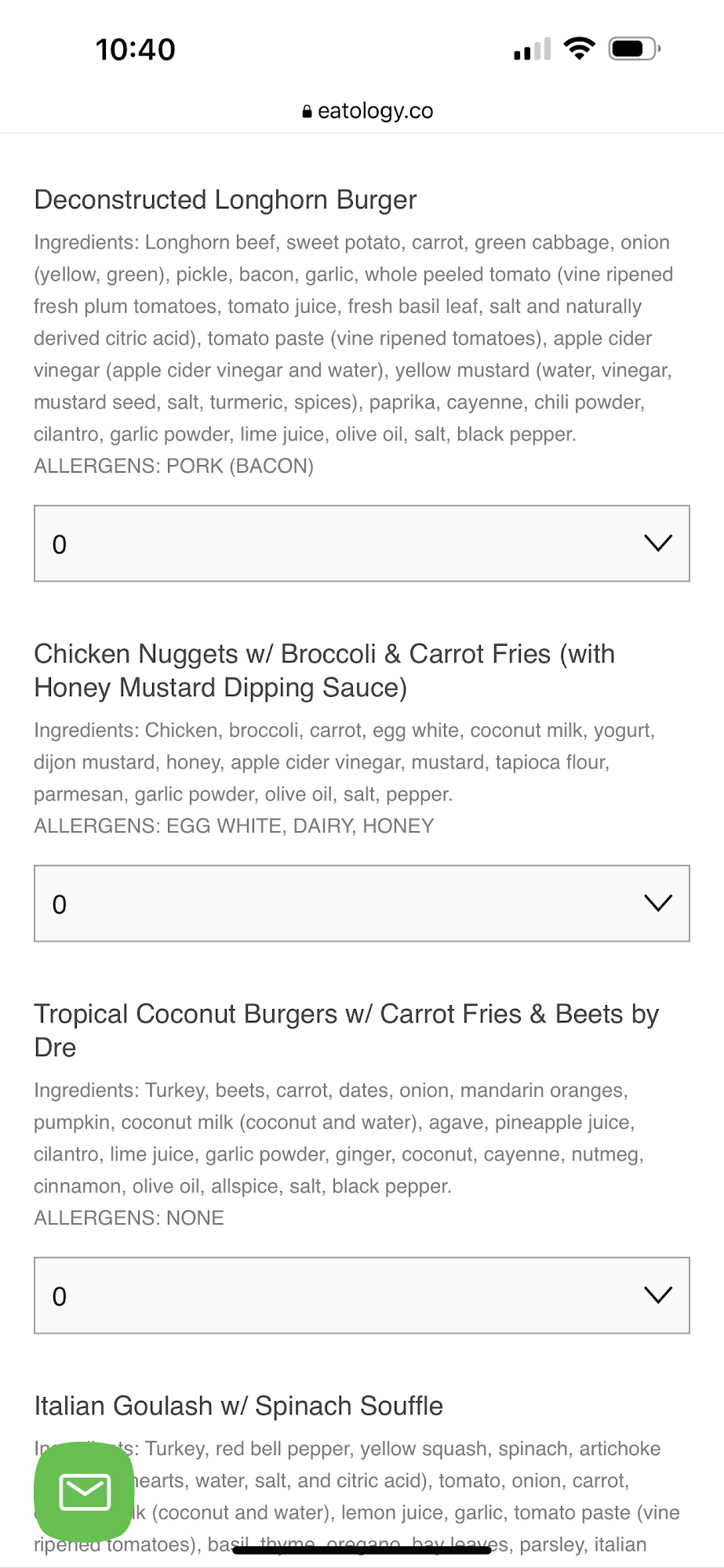
Task: Tap the Chicken Nuggets ingredients text
Action: coord(344,762)
